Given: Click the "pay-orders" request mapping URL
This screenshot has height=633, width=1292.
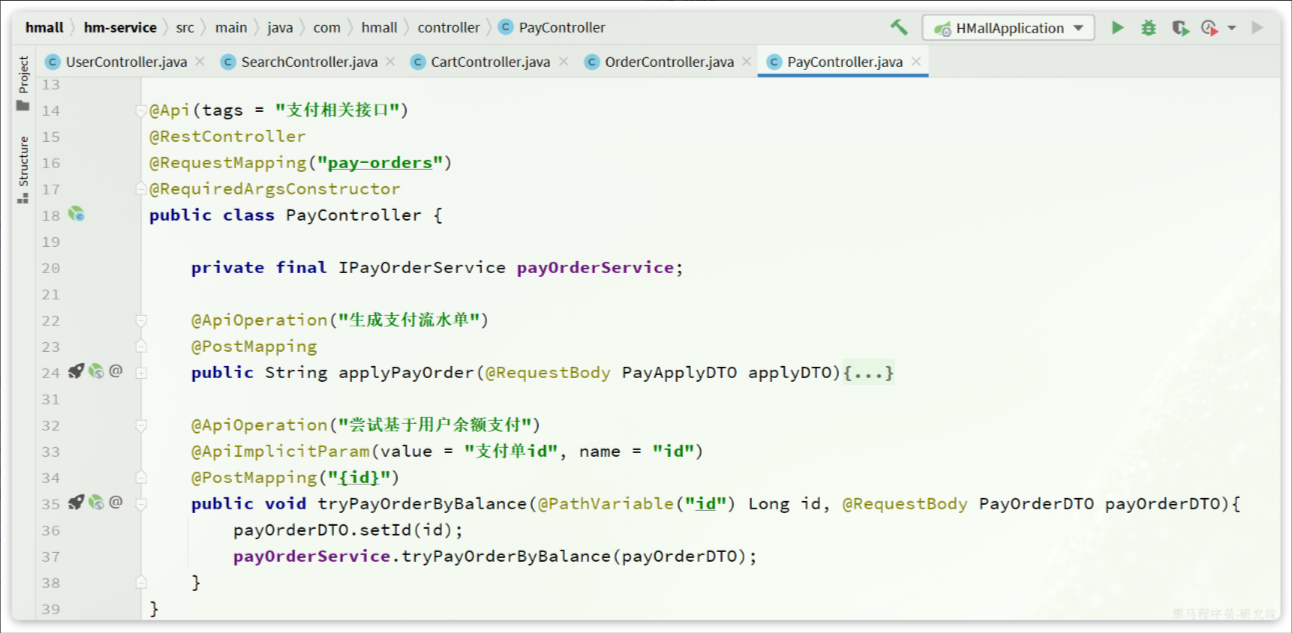Looking at the screenshot, I should pos(380,163).
